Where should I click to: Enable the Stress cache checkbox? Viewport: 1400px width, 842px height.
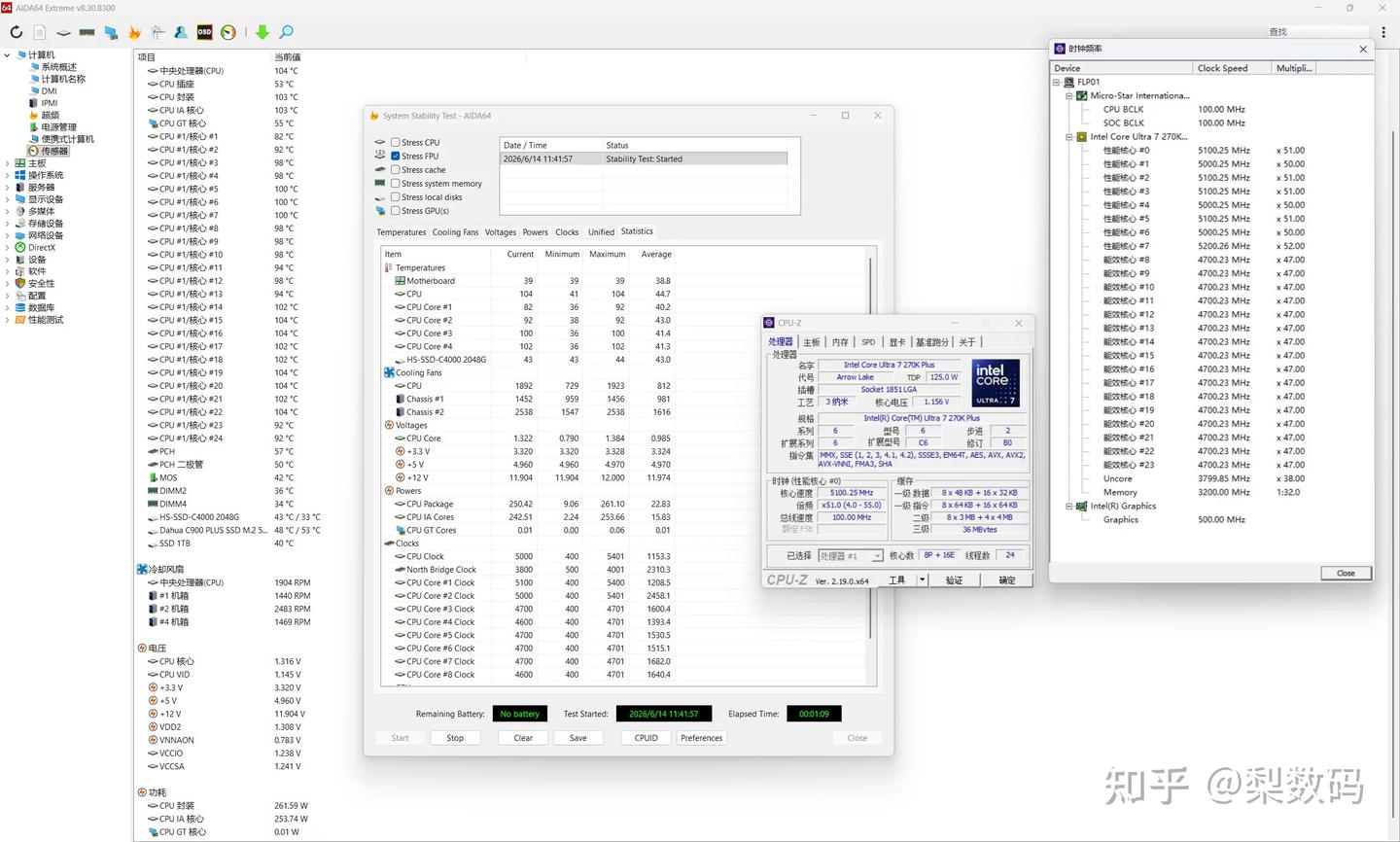point(396,169)
